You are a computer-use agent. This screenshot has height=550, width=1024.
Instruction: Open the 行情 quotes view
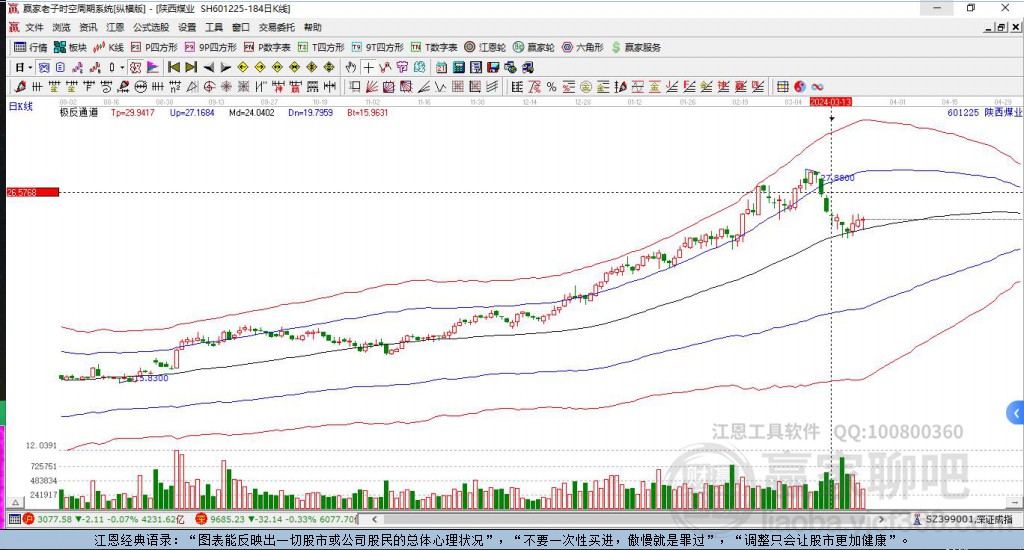click(x=31, y=47)
